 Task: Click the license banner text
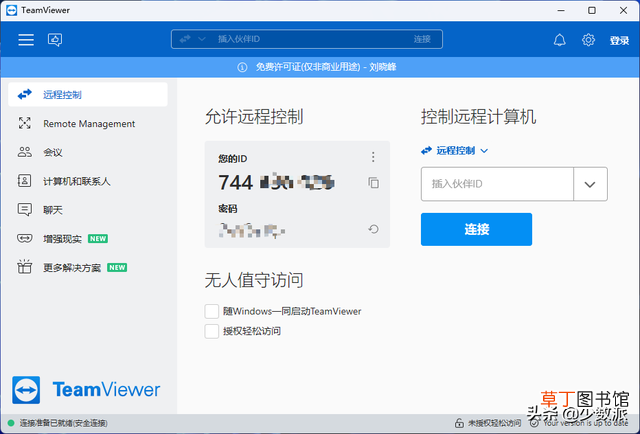pyautogui.click(x=326, y=67)
